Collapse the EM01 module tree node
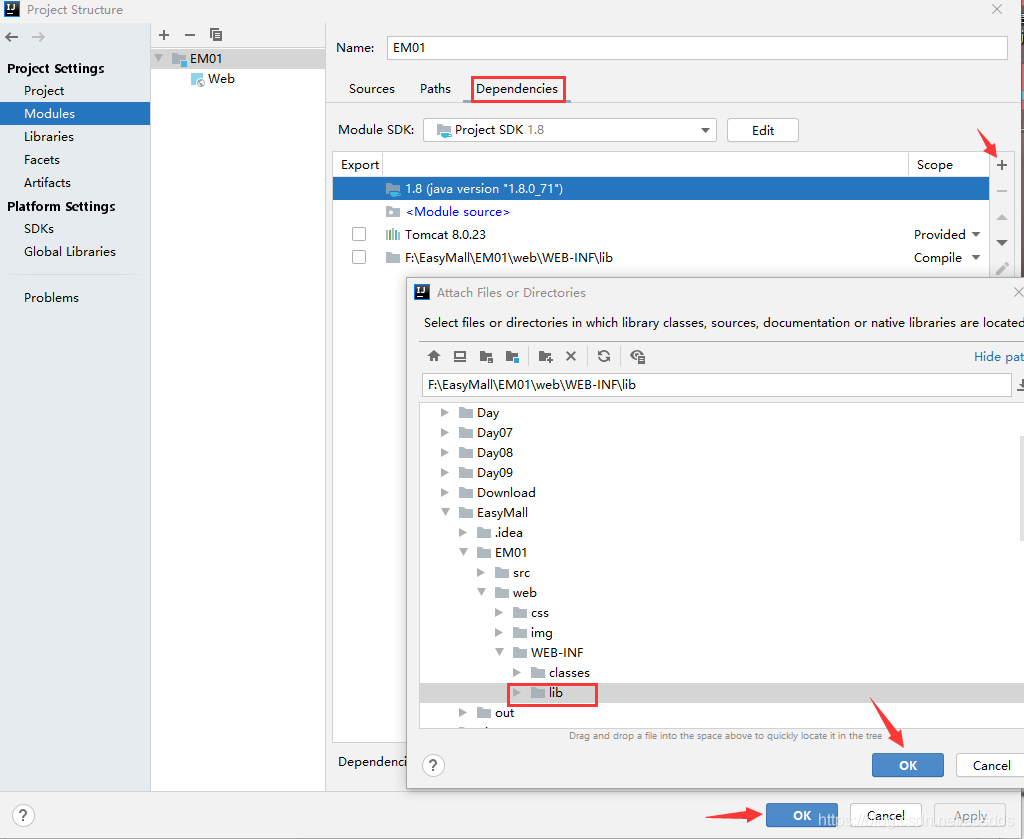Screen dimensions: 1024x839 coord(159,58)
